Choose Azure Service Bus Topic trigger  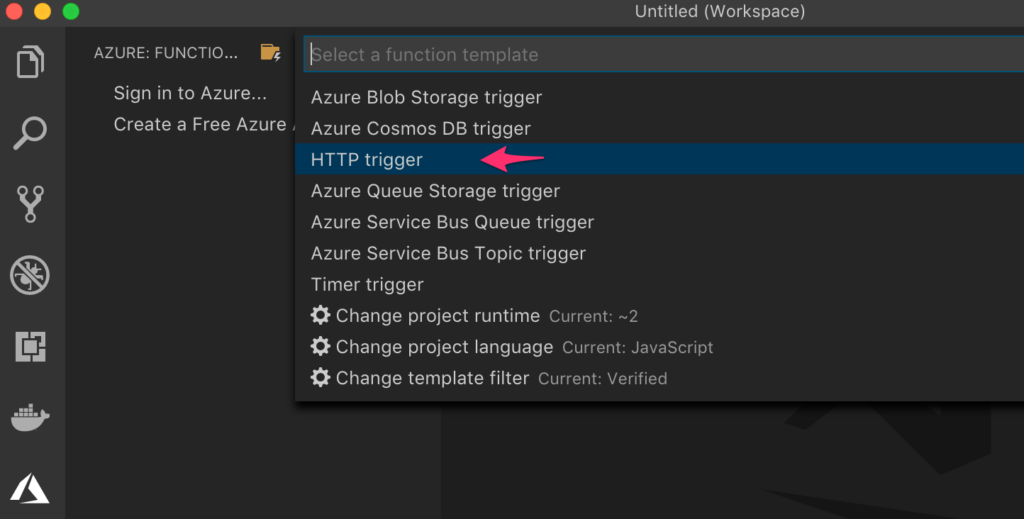[x=448, y=253]
